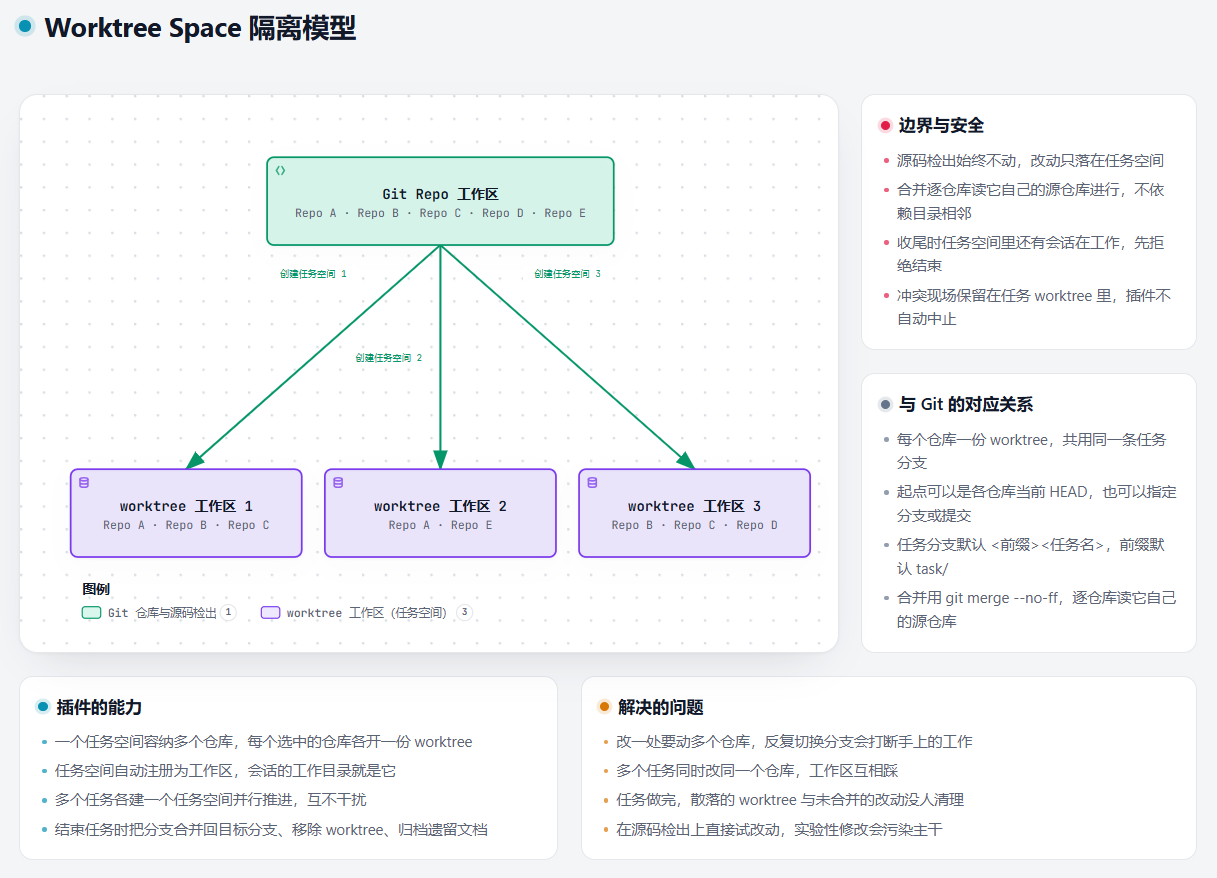Viewport: 1217px width, 878px height.
Task: Click bullet 多个任务同时改同一个仓库
Action: [757, 771]
